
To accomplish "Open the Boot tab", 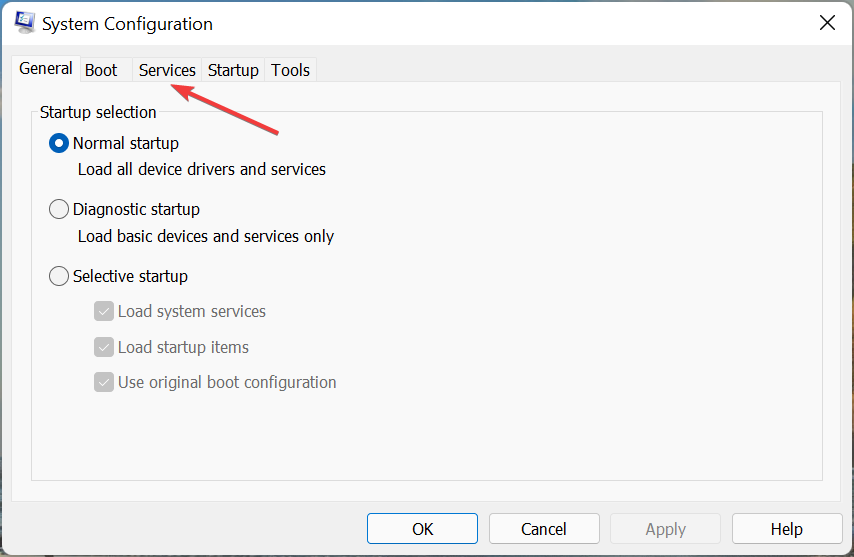I will (x=101, y=70).
